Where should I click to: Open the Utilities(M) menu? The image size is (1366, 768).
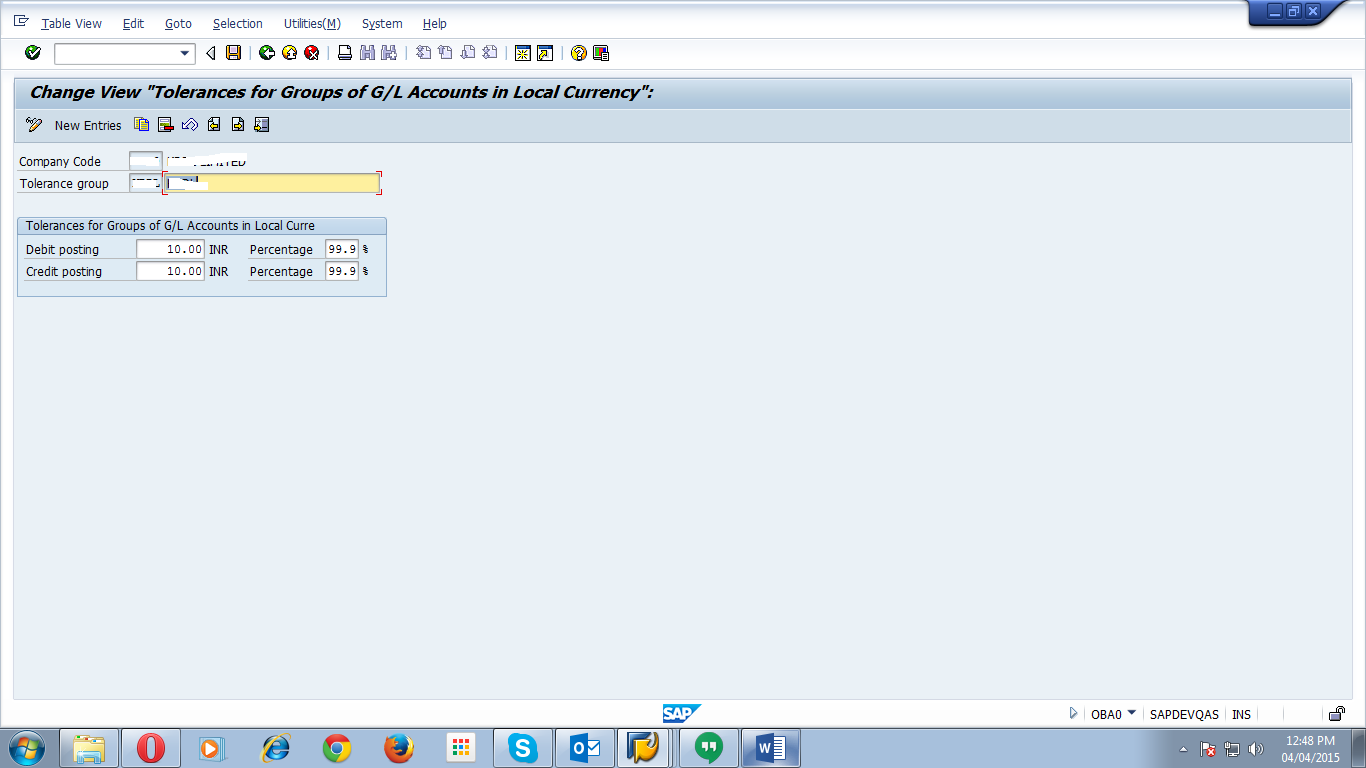point(311,23)
